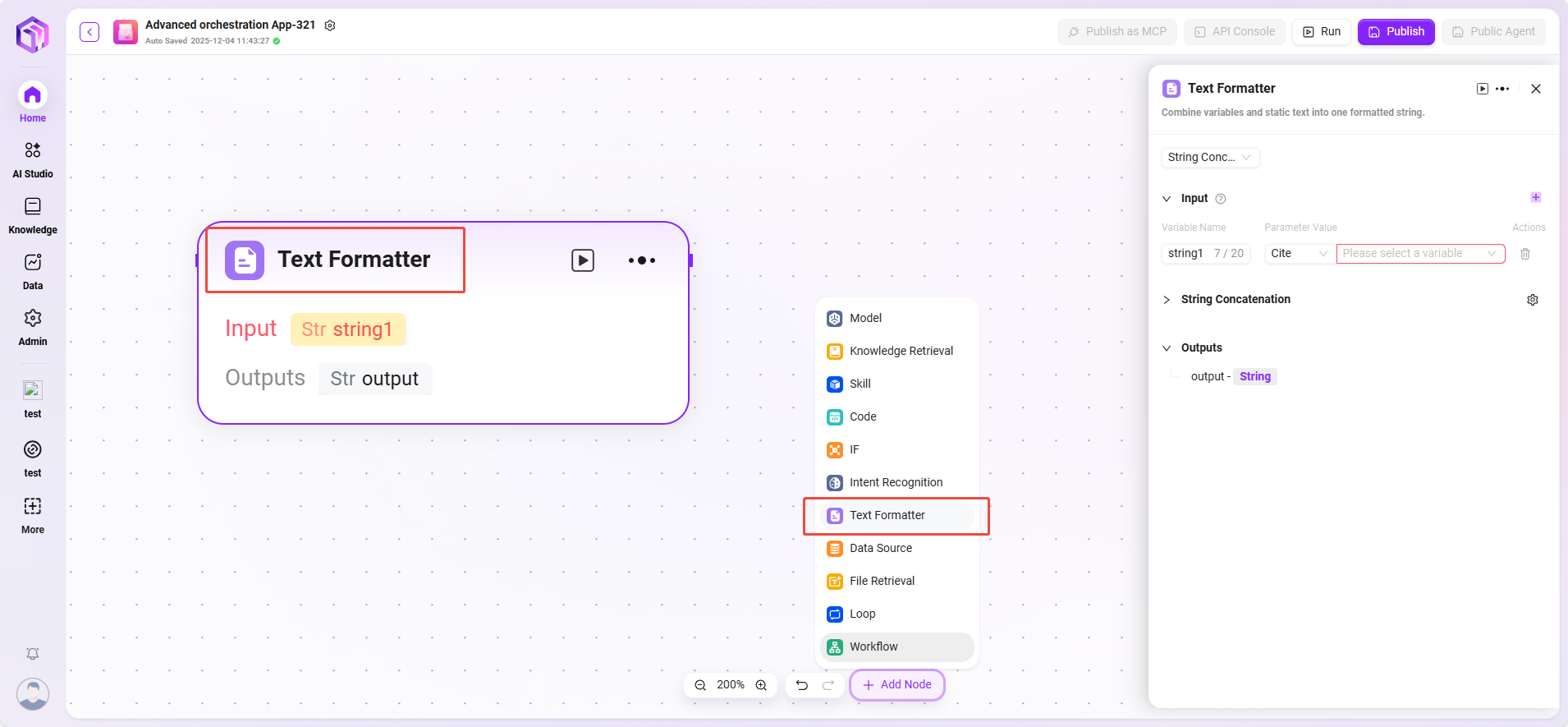Add a new input variable with plus icon
Viewport: 1568px width, 727px height.
coord(1535,197)
